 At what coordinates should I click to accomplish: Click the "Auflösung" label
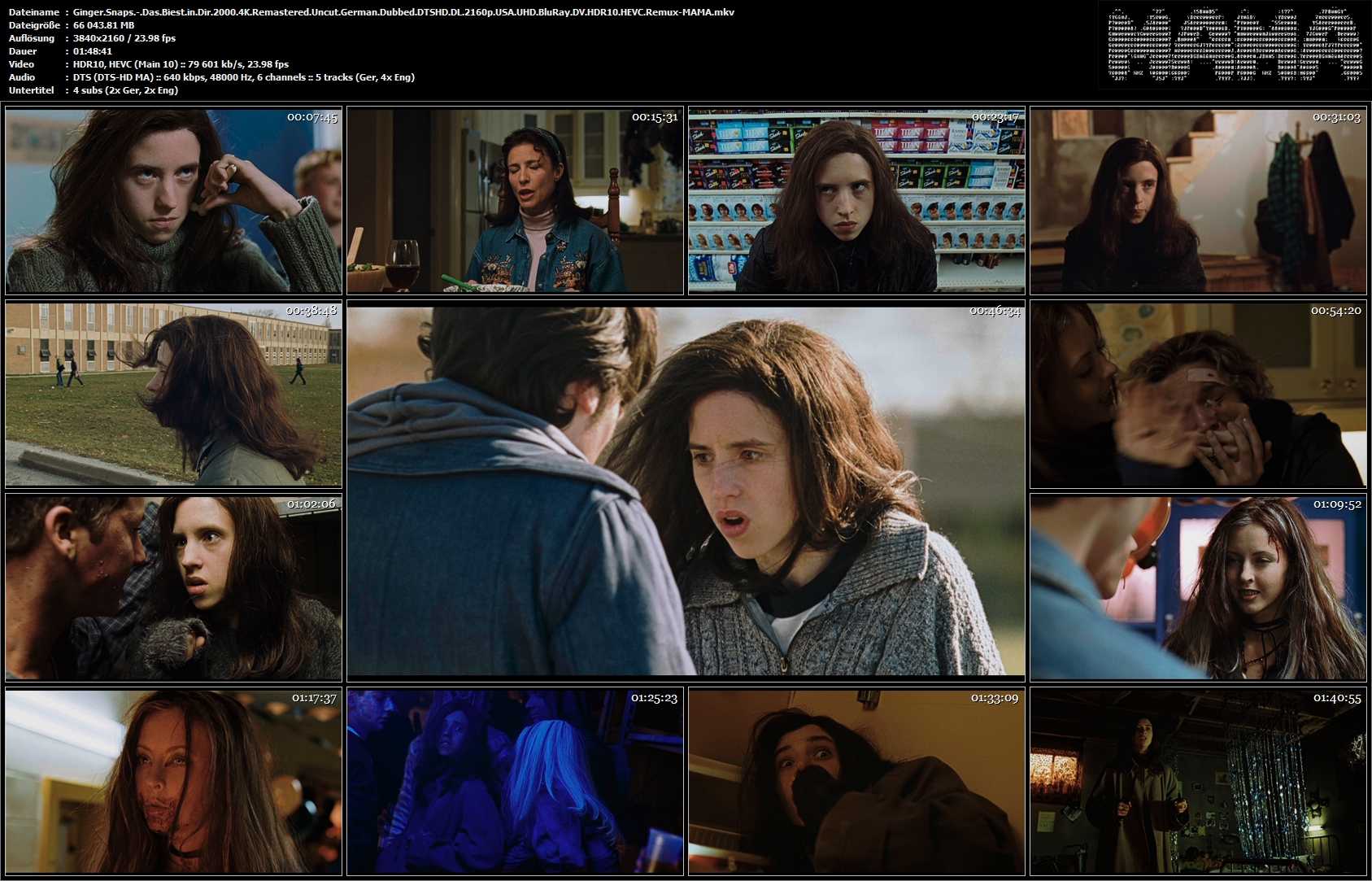(32, 38)
